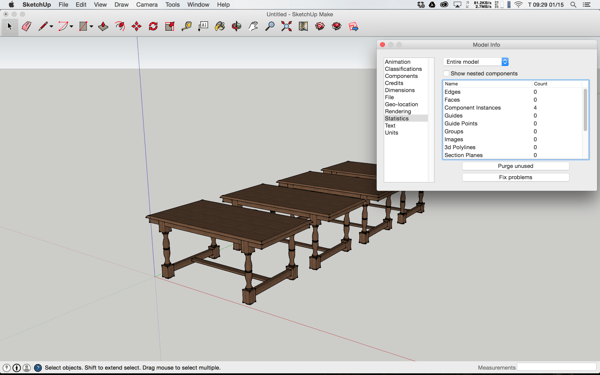The image size is (600, 375).
Task: Open Notification Center list icon
Action: click(586, 5)
